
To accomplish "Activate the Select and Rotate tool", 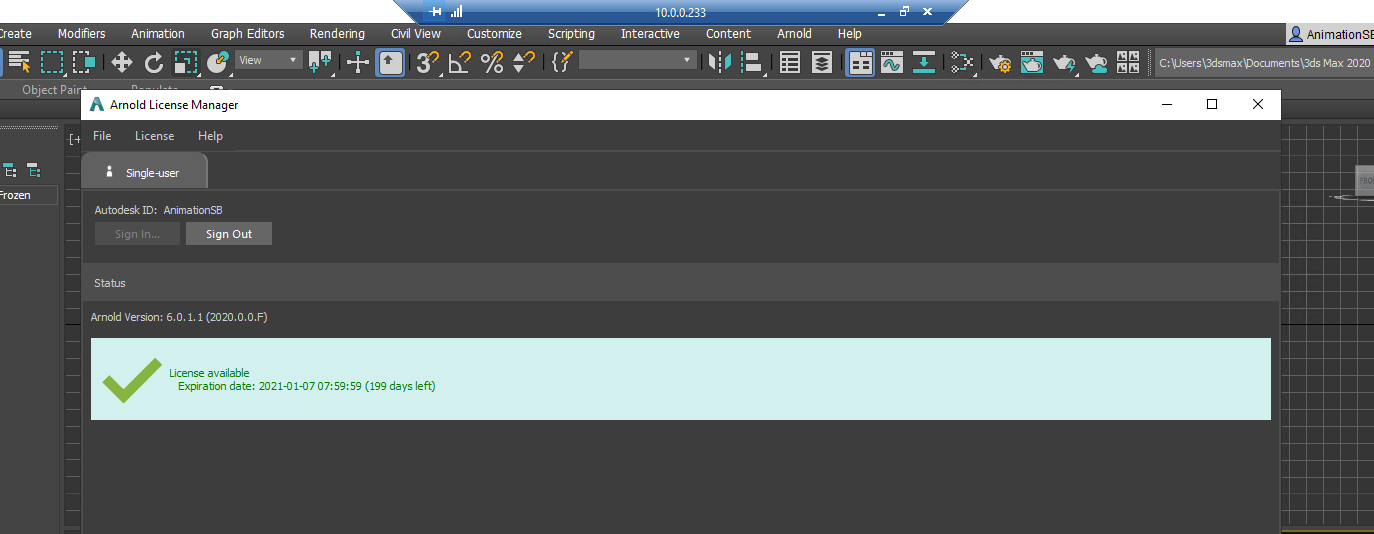I will click(x=154, y=62).
